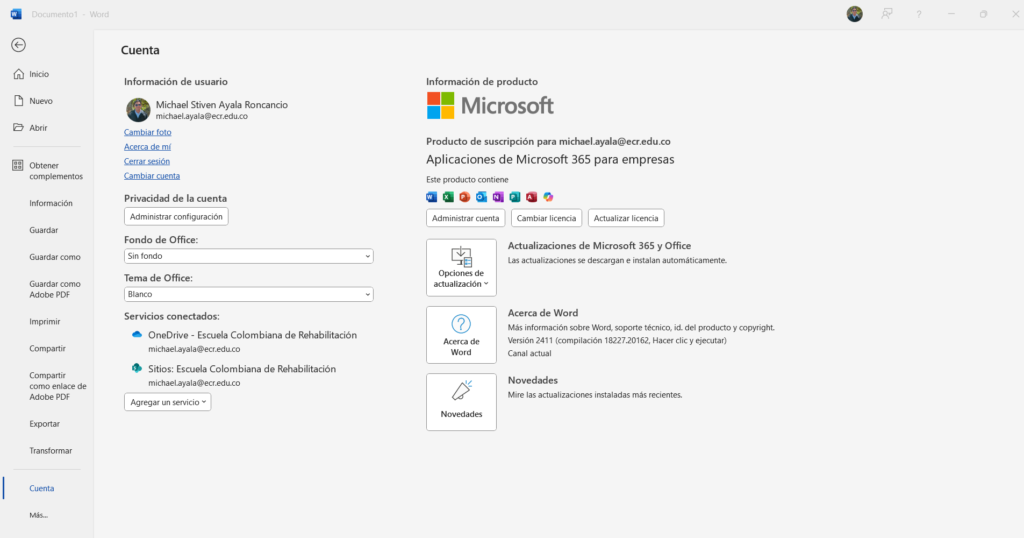This screenshot has height=538, width=1024.
Task: Click the Nuevo new document icon
Action: pyautogui.click(x=18, y=101)
